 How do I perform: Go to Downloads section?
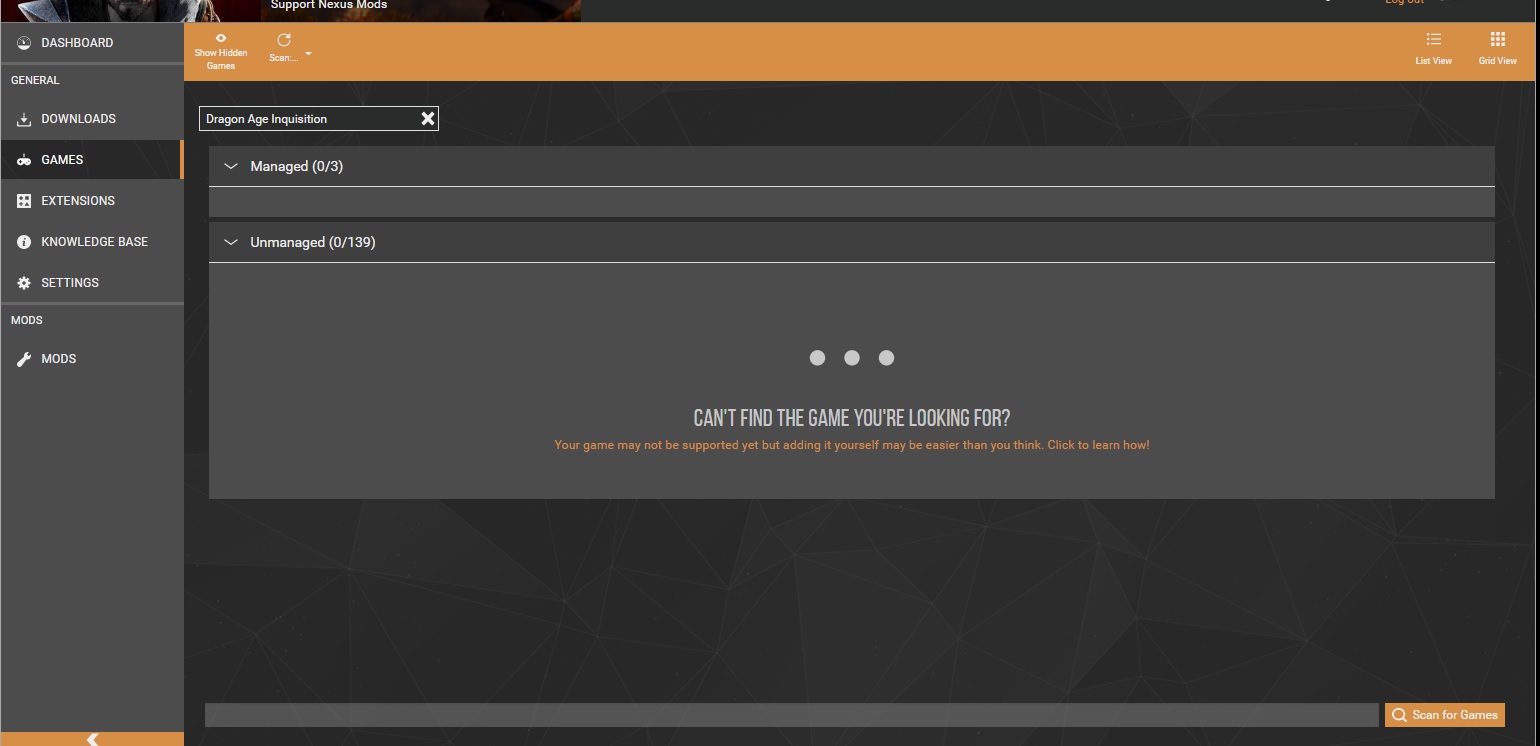click(91, 119)
